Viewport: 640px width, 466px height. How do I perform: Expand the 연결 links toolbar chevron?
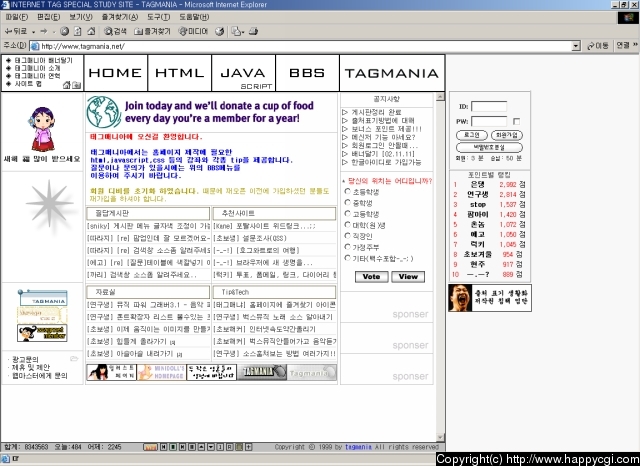636,44
